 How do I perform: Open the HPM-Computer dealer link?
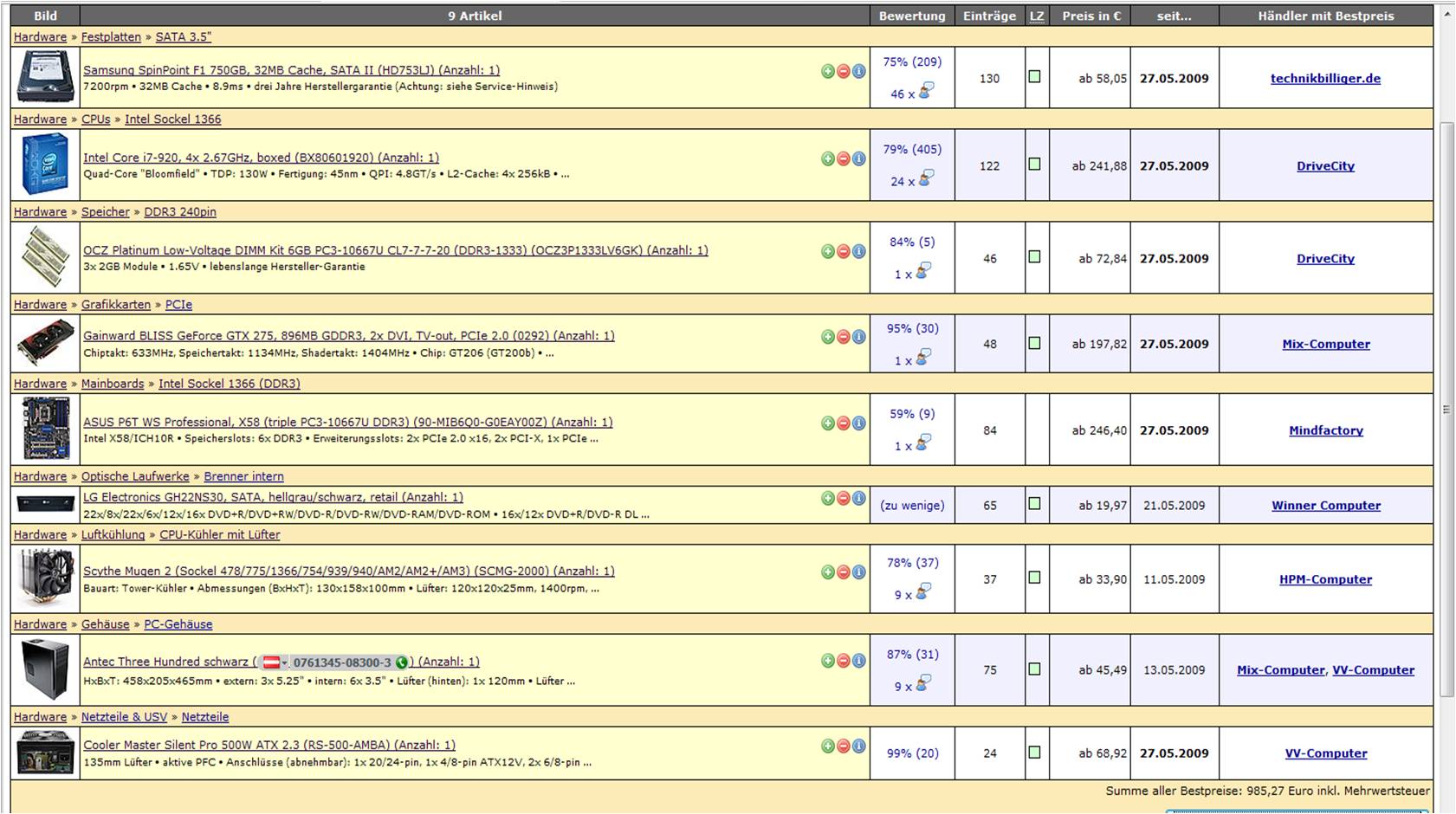tap(1325, 580)
